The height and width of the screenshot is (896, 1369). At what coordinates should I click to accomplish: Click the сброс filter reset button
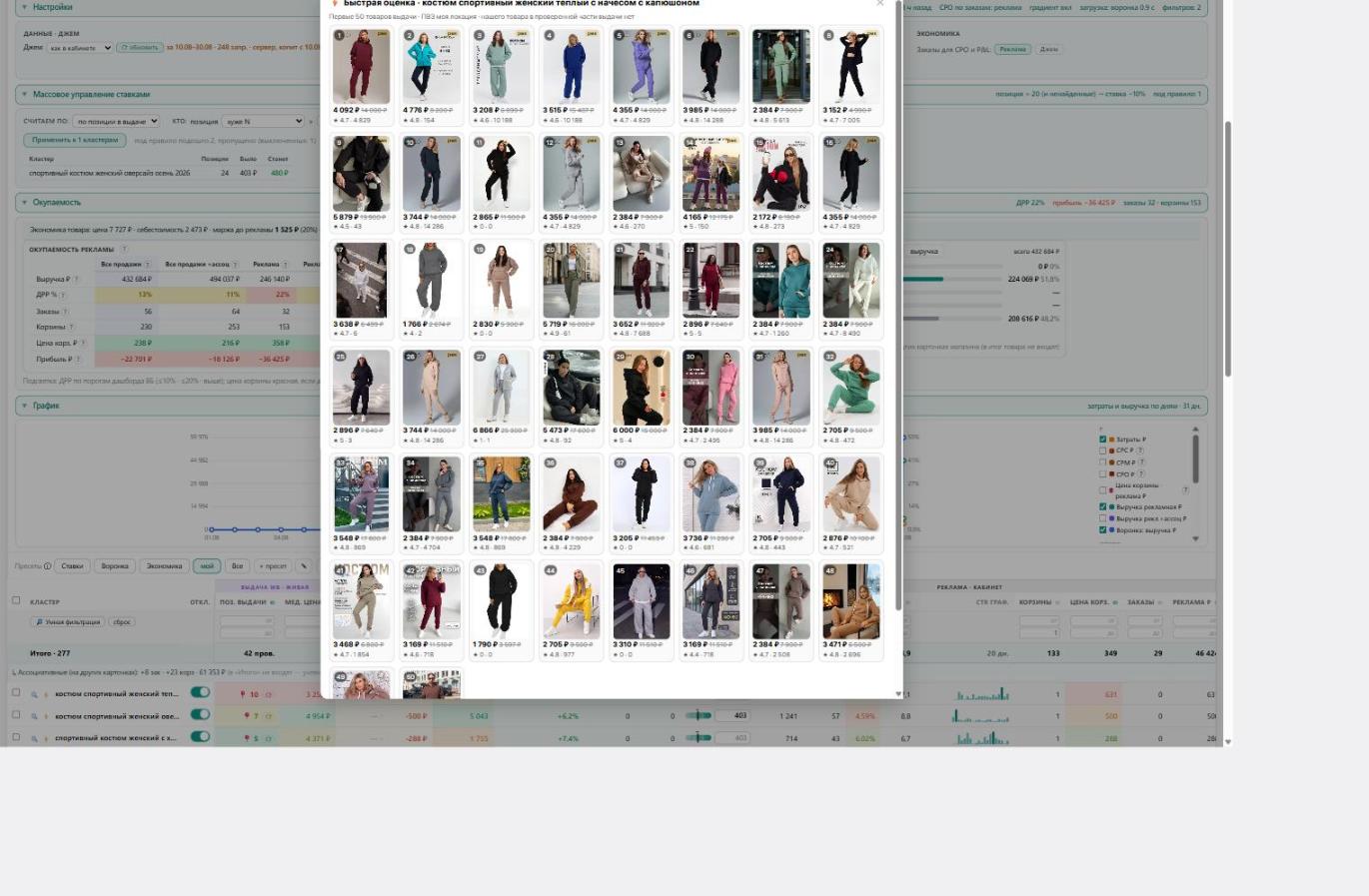coord(122,621)
